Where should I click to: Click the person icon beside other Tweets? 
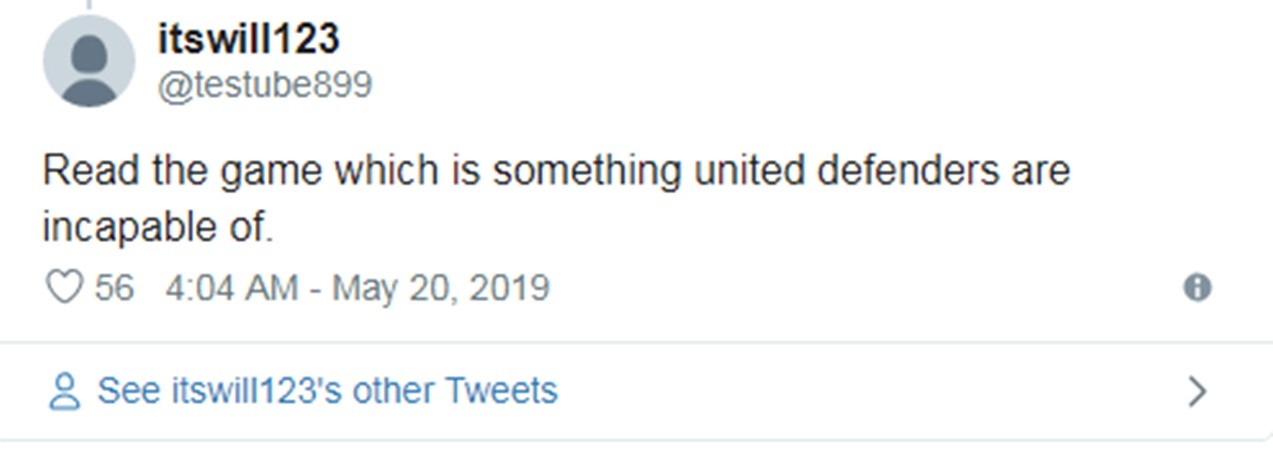(64, 391)
